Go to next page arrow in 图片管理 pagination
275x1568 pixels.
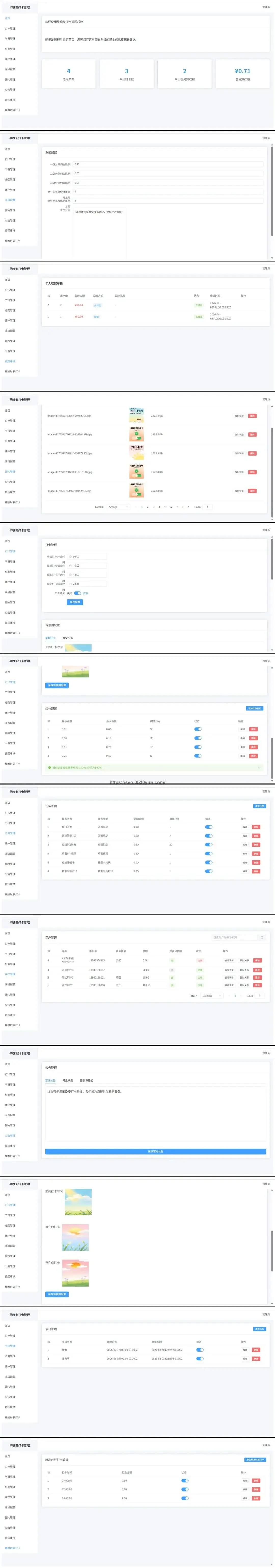189,507
